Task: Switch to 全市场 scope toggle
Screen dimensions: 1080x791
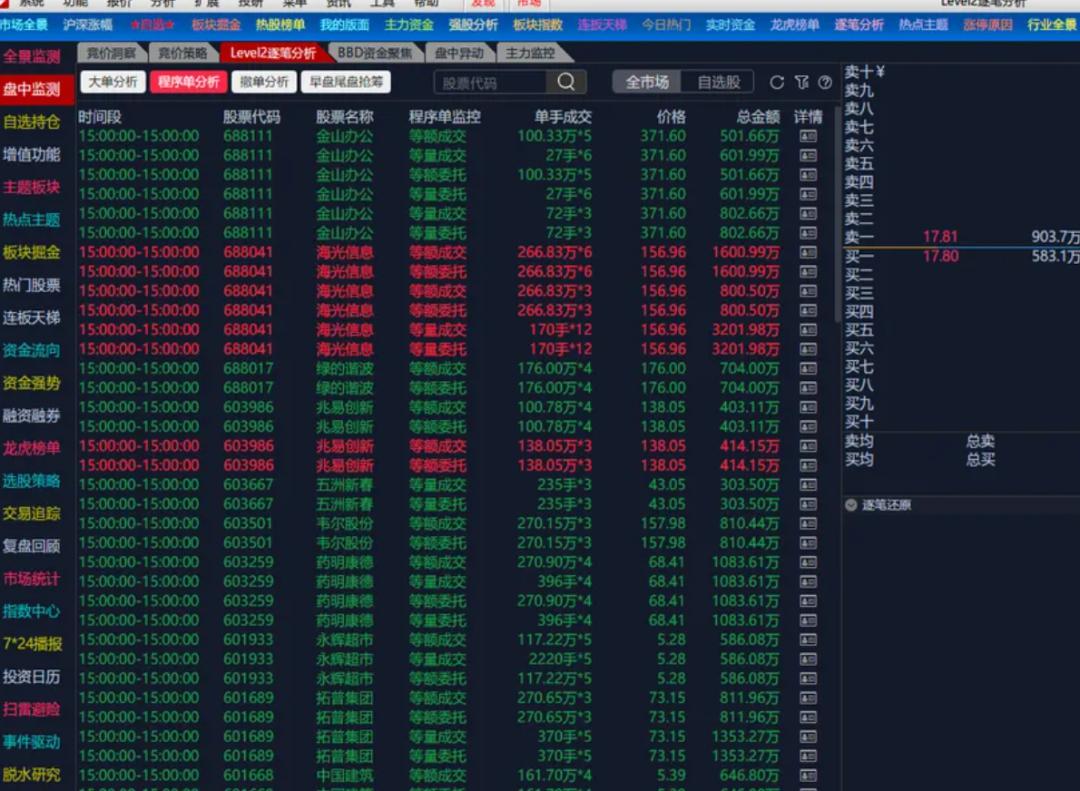Action: pyautogui.click(x=647, y=82)
